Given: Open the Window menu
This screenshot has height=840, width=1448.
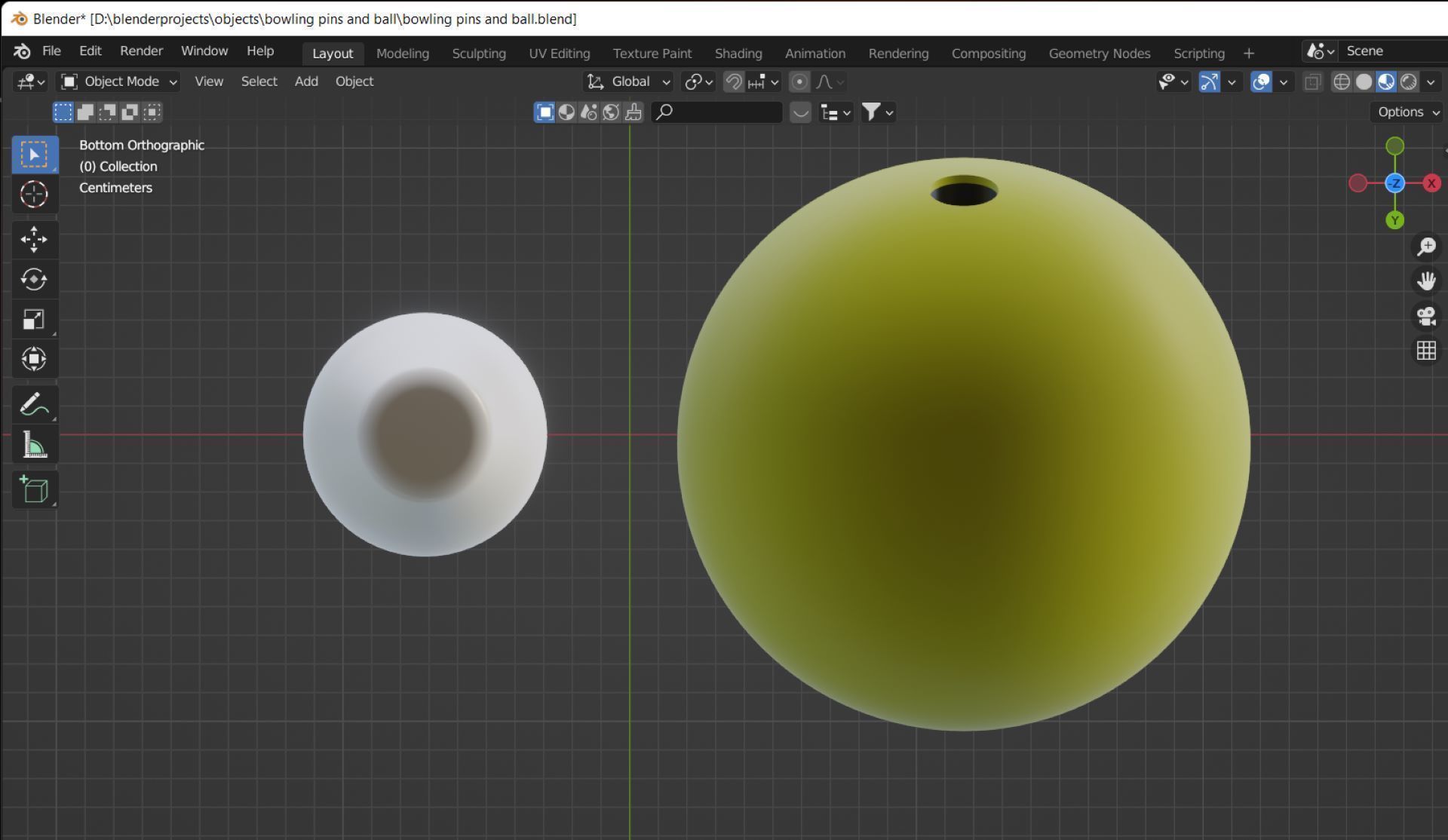Looking at the screenshot, I should [204, 51].
